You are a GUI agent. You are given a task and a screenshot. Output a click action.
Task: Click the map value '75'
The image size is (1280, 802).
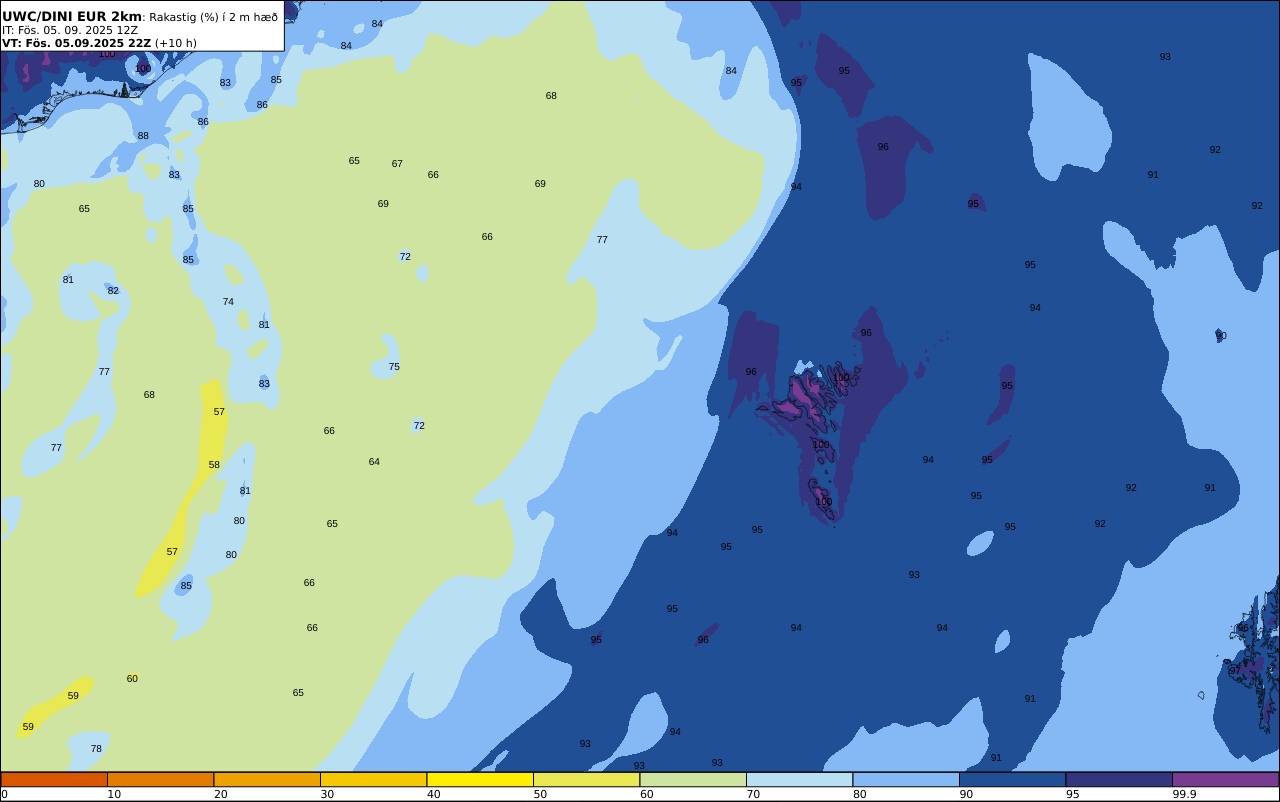pyautogui.click(x=394, y=367)
